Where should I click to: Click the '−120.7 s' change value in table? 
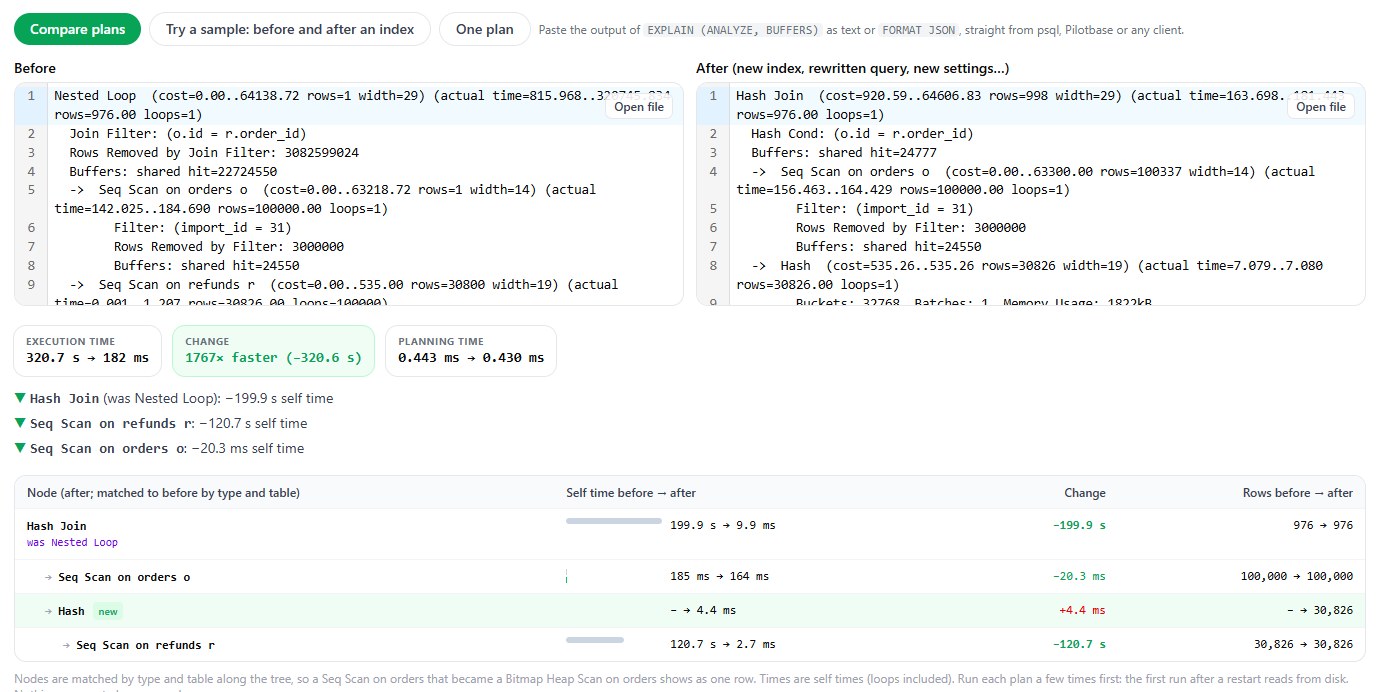point(1080,645)
